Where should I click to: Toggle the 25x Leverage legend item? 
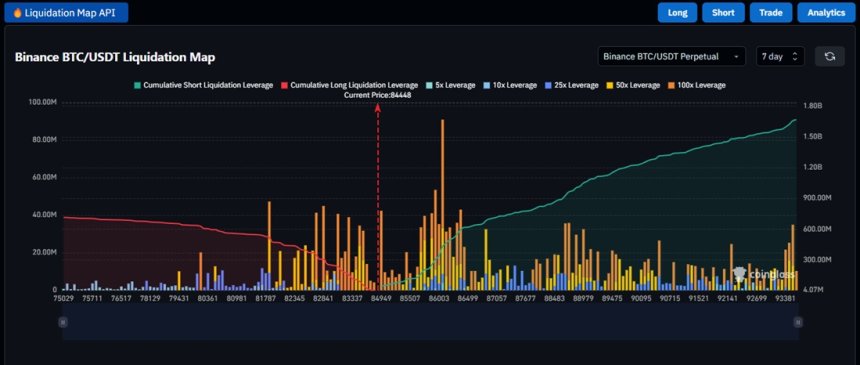click(572, 85)
